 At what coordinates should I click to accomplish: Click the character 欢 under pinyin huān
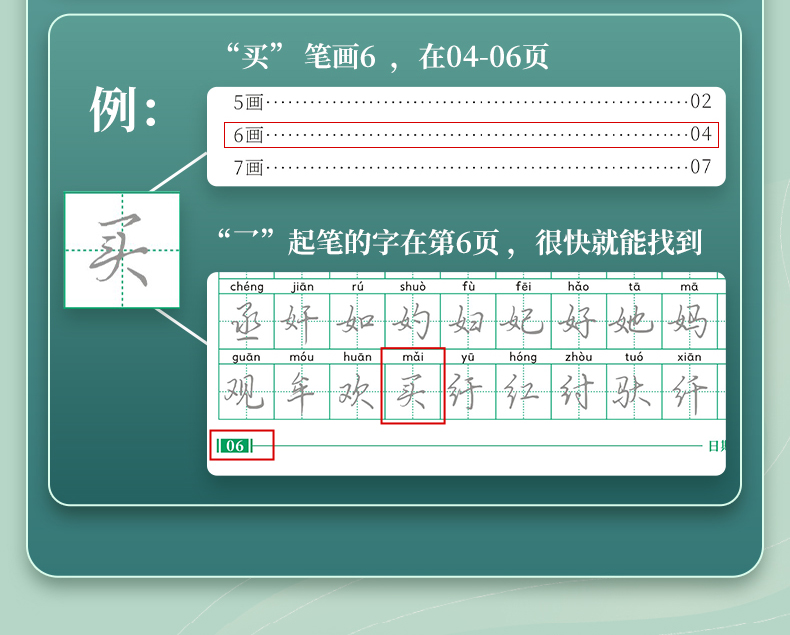[357, 392]
